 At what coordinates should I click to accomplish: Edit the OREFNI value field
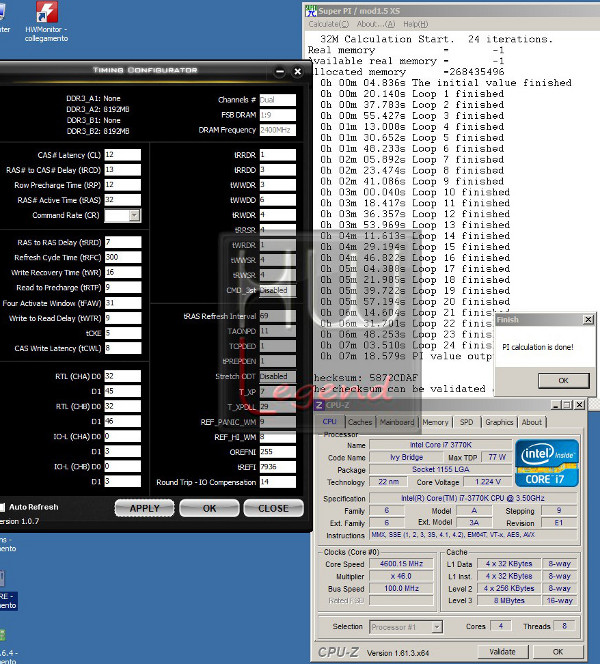(x=278, y=452)
